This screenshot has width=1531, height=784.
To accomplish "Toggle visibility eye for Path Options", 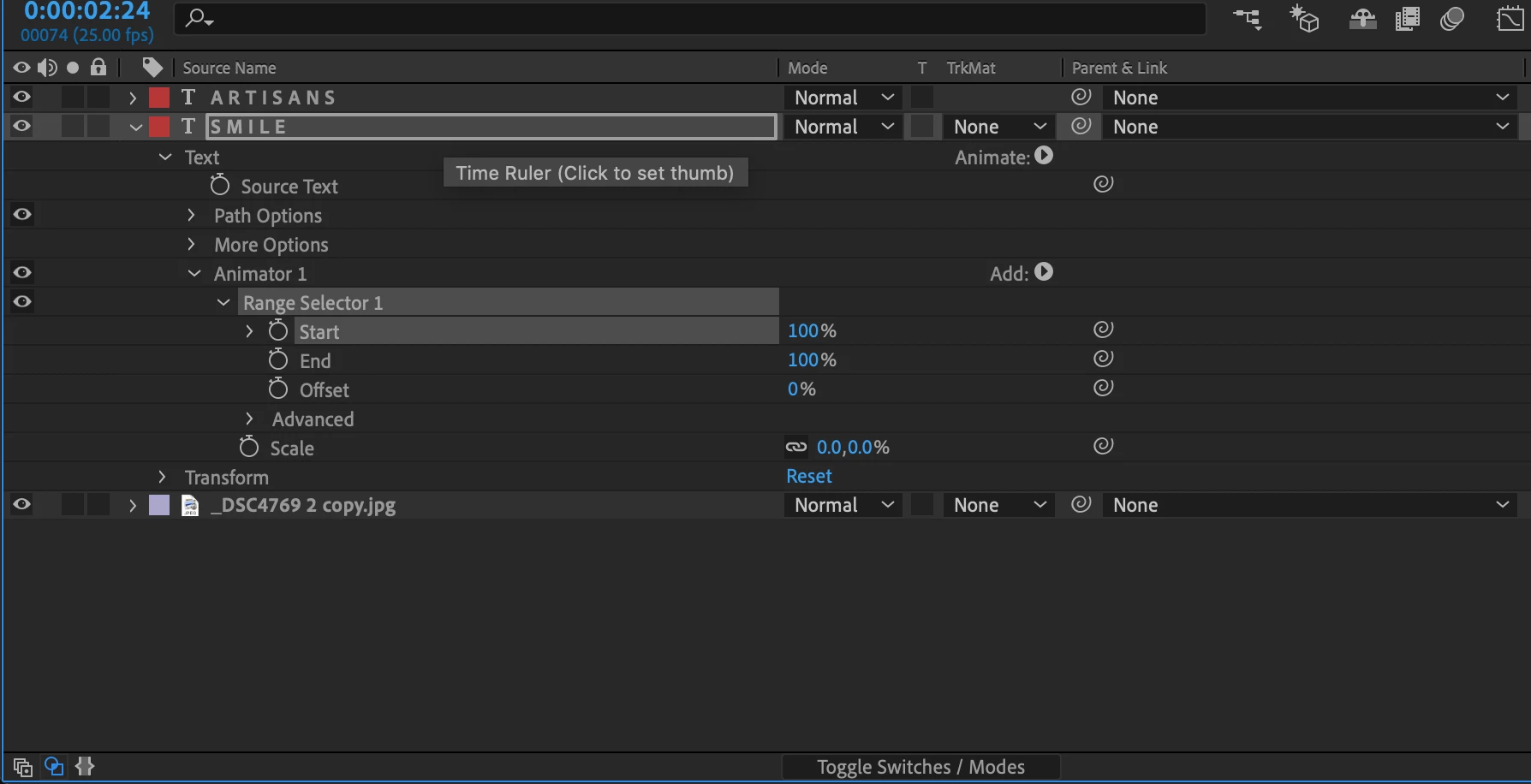I will (x=22, y=214).
